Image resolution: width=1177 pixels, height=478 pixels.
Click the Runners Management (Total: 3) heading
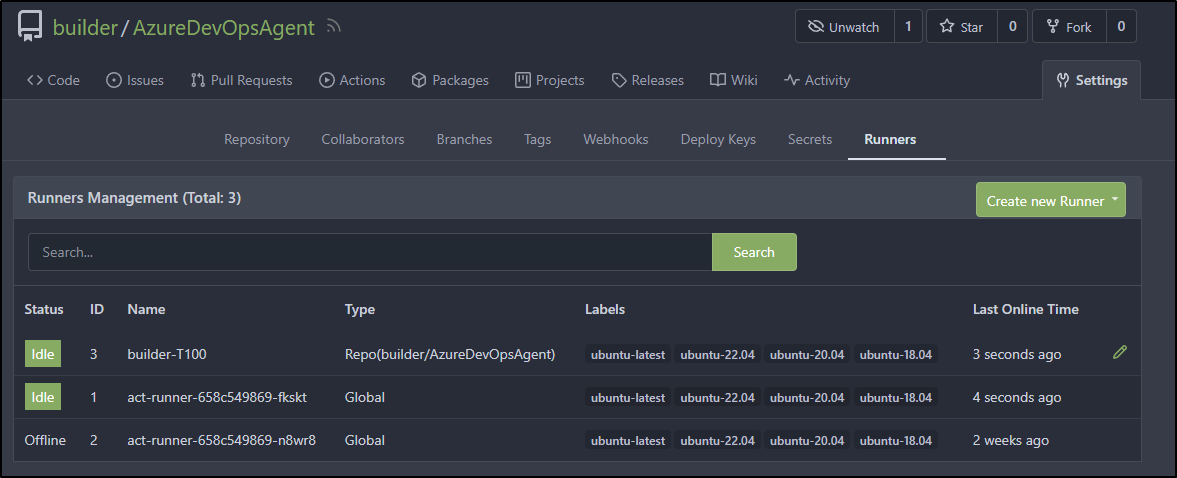pos(134,198)
